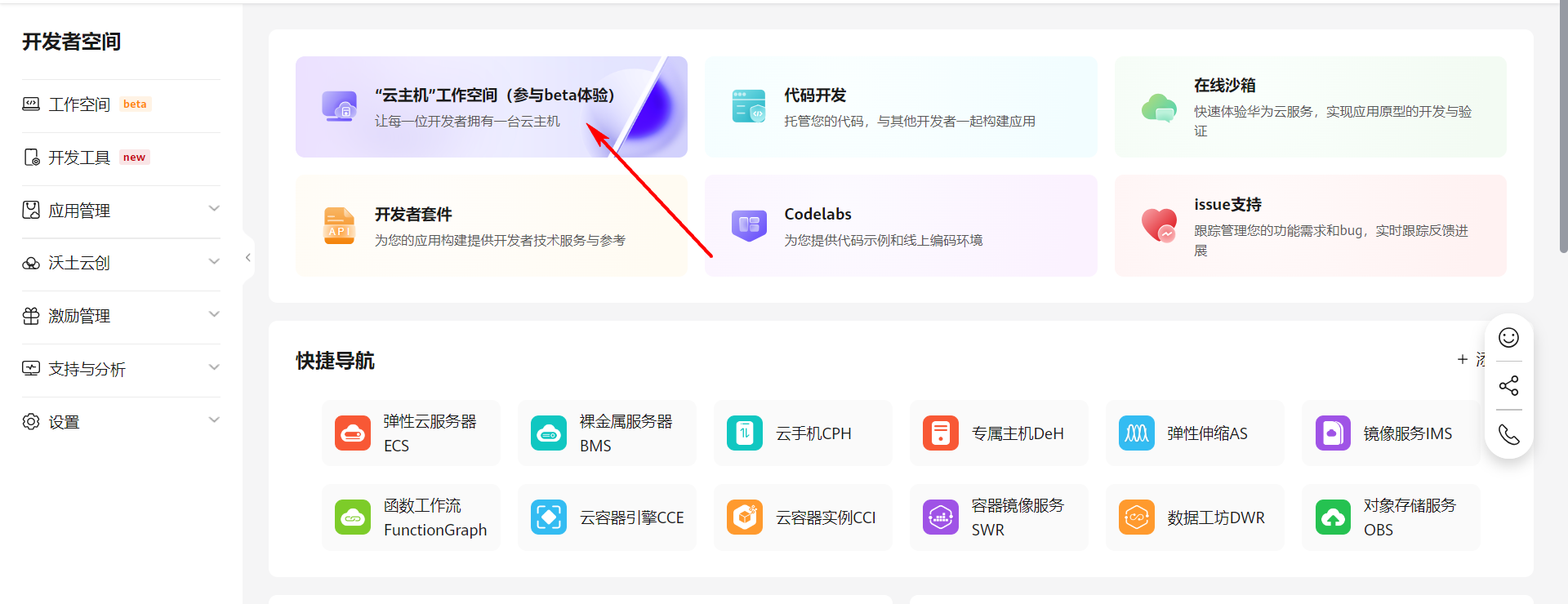Expand 支持与分析 in the sidebar
Screen dimensions: 1568x604
pos(214,367)
